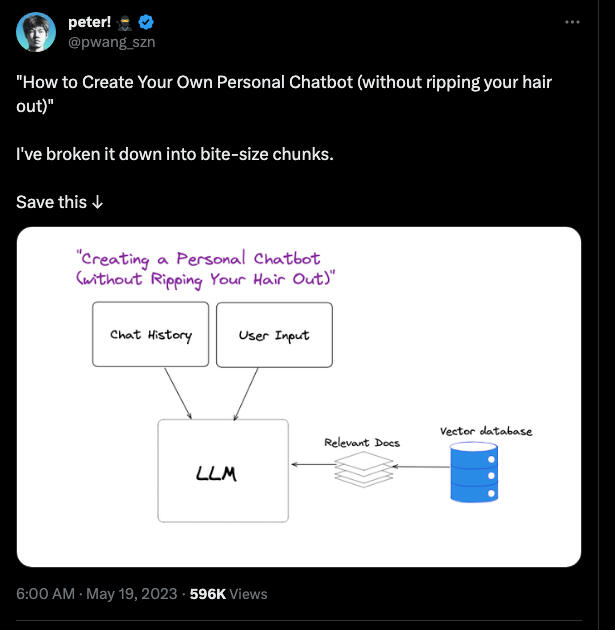Click the LLM box in diagram

(x=223, y=471)
